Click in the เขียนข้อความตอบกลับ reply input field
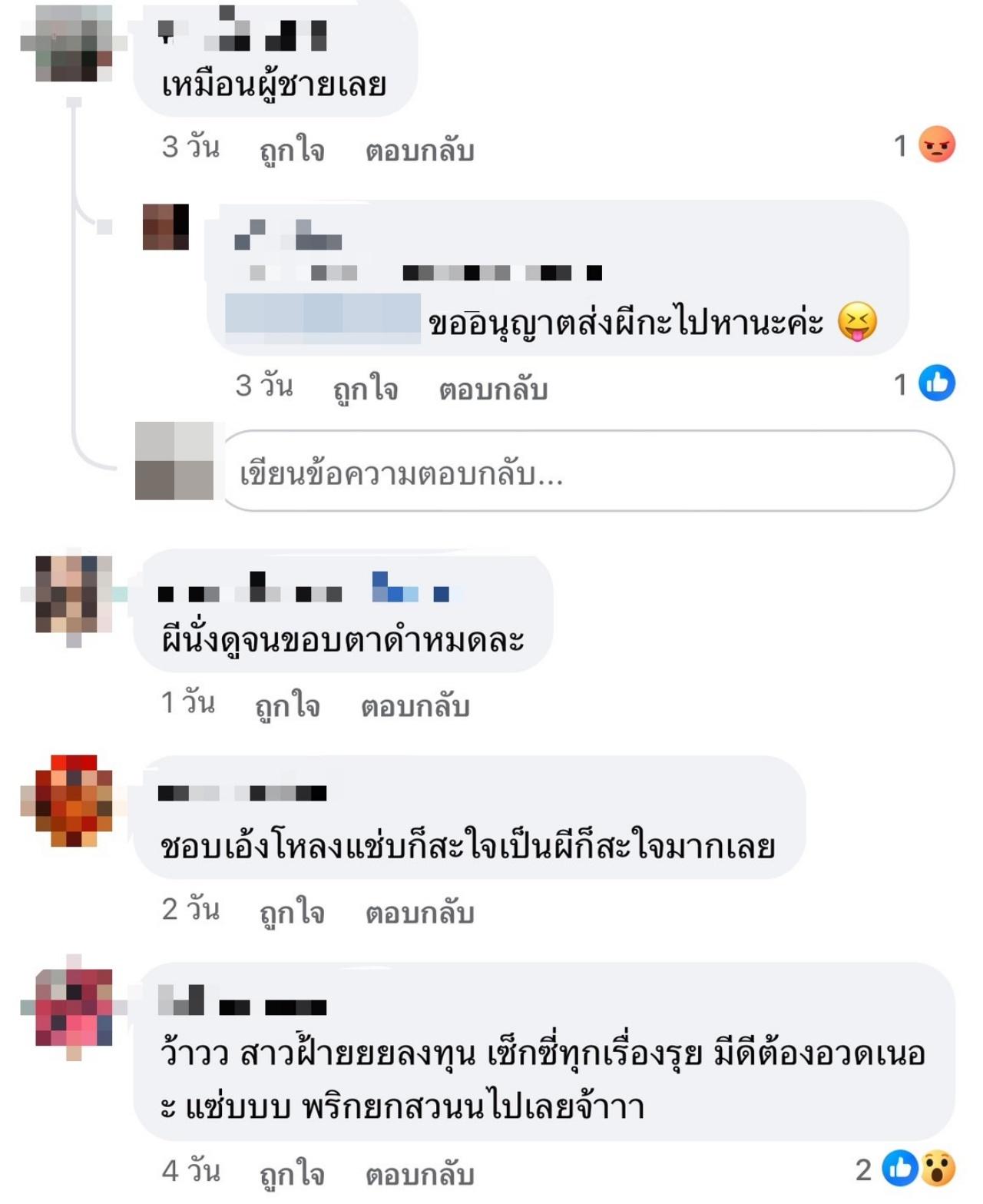 tap(587, 471)
